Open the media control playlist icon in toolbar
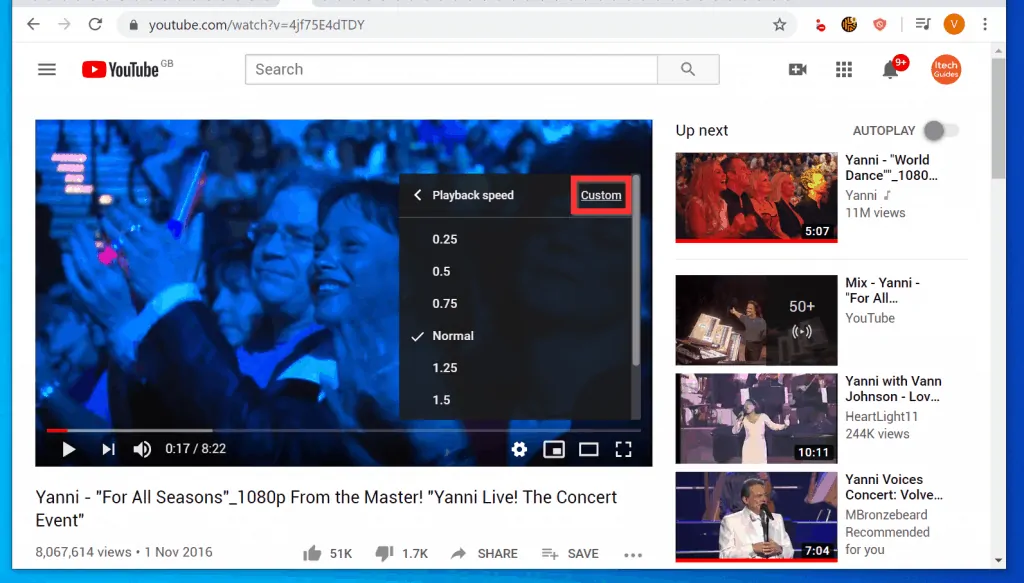Image resolution: width=1024 pixels, height=583 pixels. click(x=923, y=25)
